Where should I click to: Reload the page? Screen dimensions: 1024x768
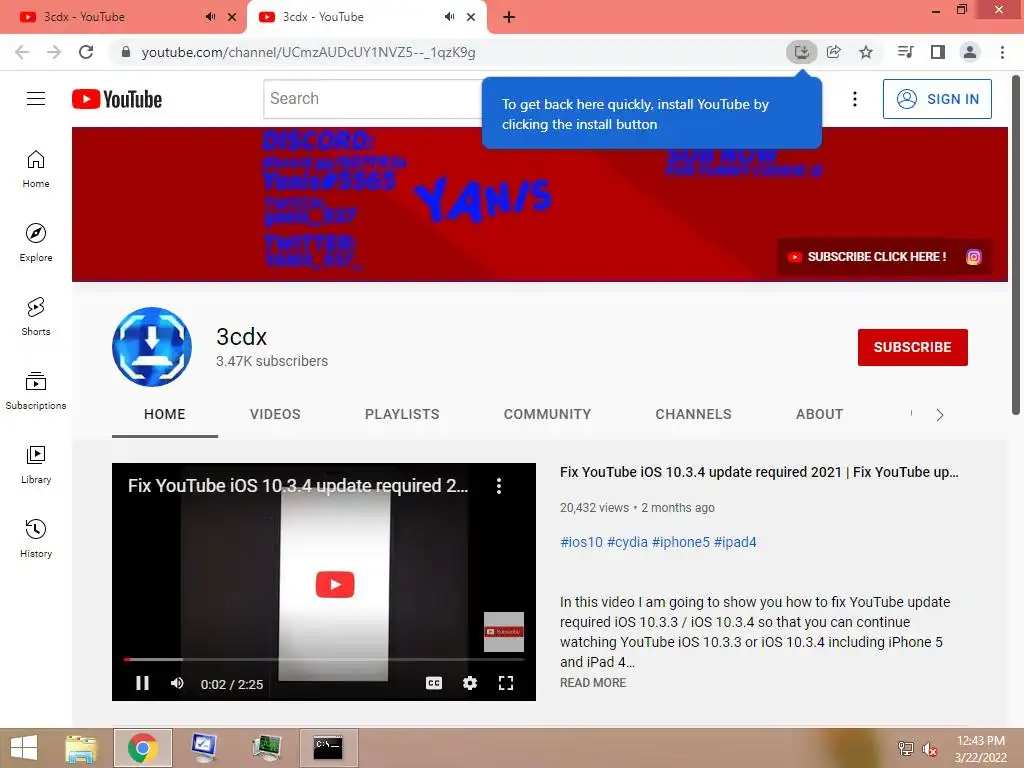click(86, 52)
